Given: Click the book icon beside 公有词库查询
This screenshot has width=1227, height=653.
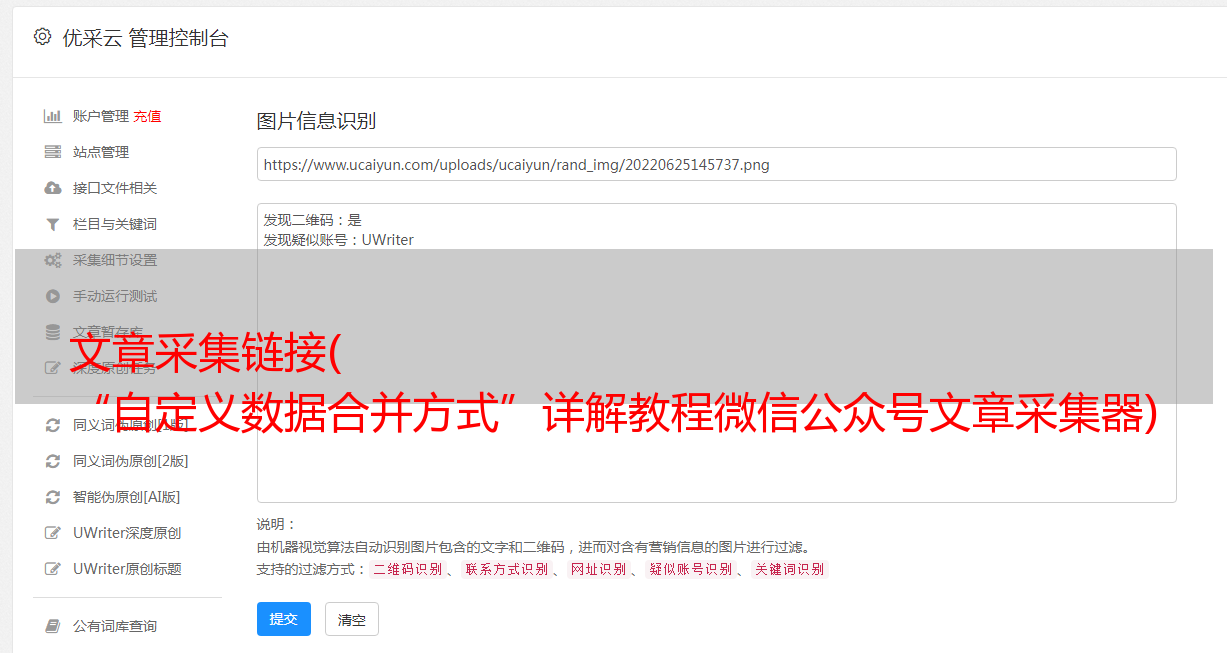Looking at the screenshot, I should 53,626.
